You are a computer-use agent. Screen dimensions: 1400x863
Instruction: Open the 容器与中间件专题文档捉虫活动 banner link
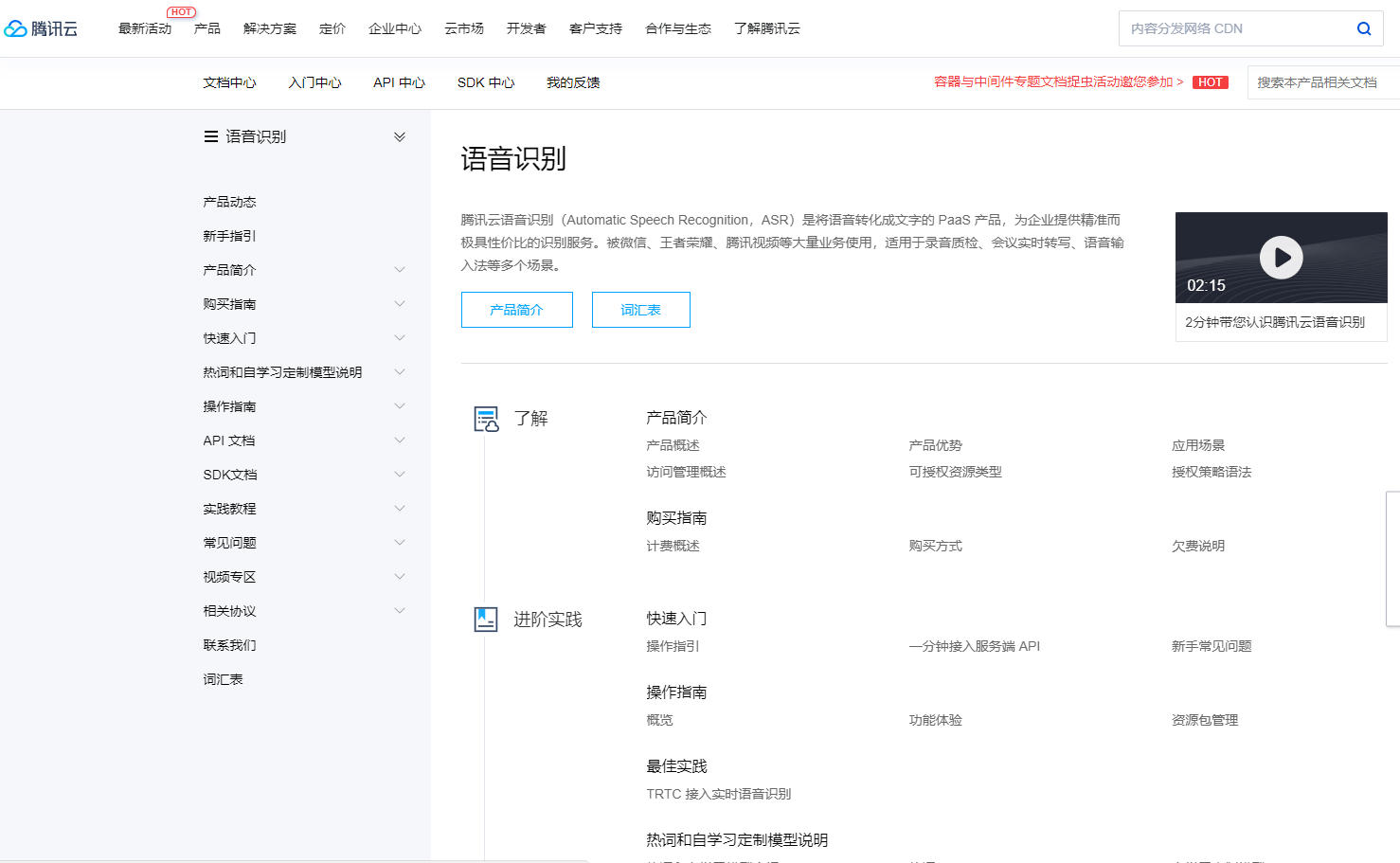click(x=1059, y=82)
